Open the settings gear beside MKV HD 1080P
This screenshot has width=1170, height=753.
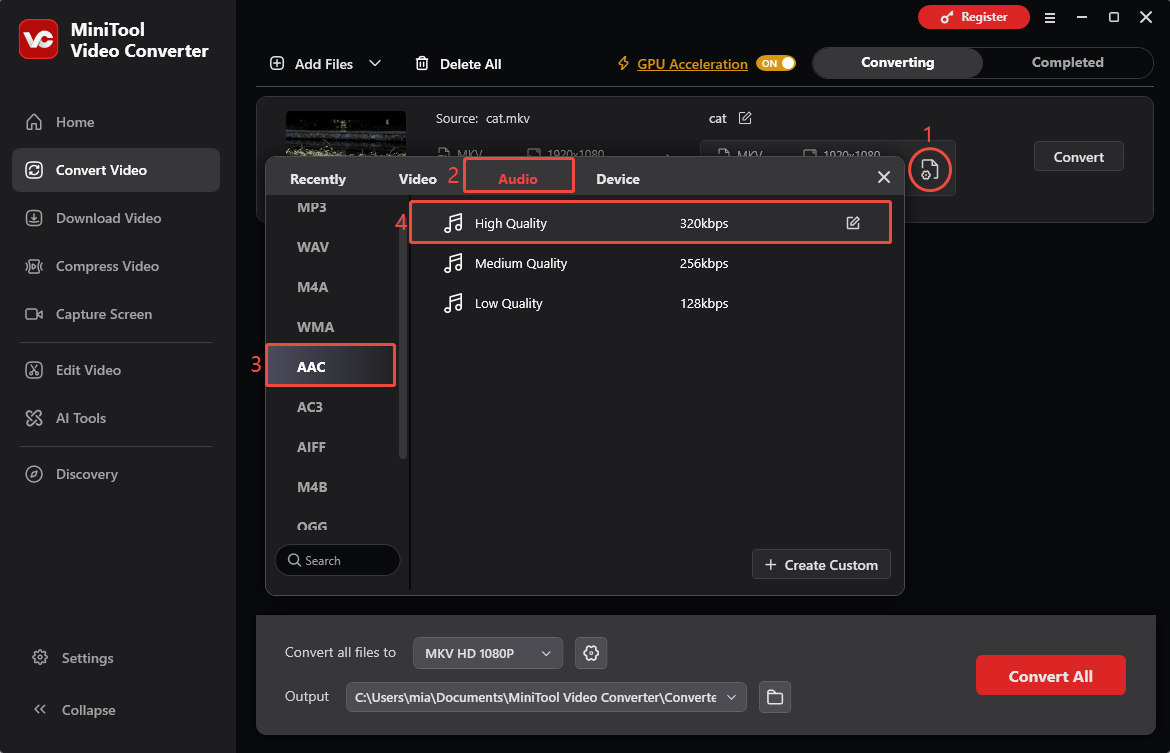(591, 653)
